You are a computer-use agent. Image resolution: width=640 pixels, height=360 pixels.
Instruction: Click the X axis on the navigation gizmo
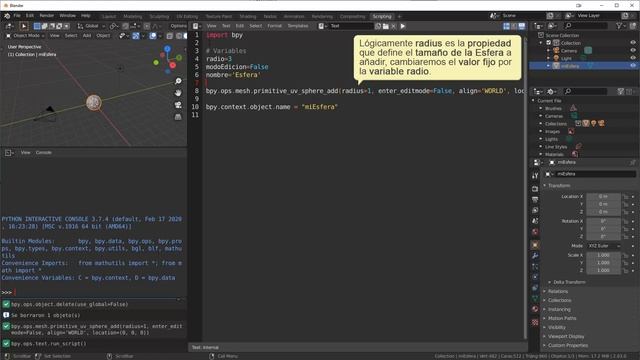pos(173,65)
